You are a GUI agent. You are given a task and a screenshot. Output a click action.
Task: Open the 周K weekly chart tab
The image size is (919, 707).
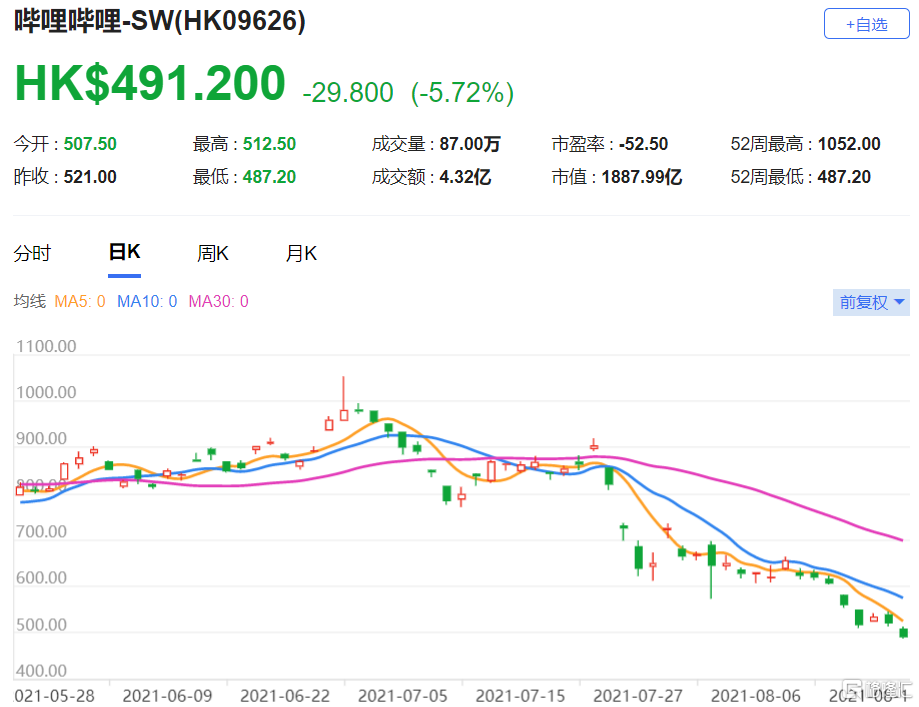click(212, 253)
